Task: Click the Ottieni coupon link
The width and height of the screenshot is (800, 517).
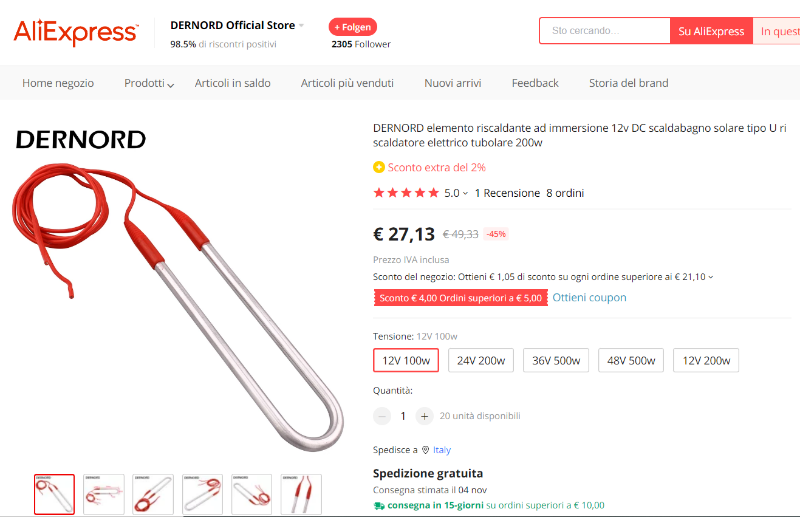Action: (589, 298)
